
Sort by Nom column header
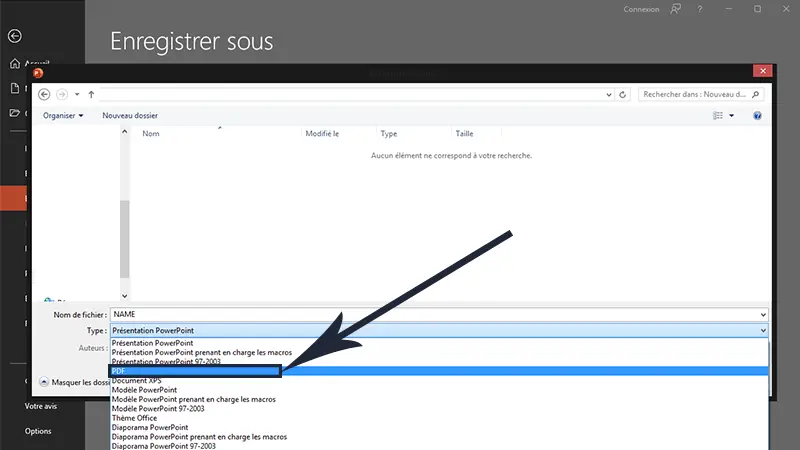click(x=151, y=134)
